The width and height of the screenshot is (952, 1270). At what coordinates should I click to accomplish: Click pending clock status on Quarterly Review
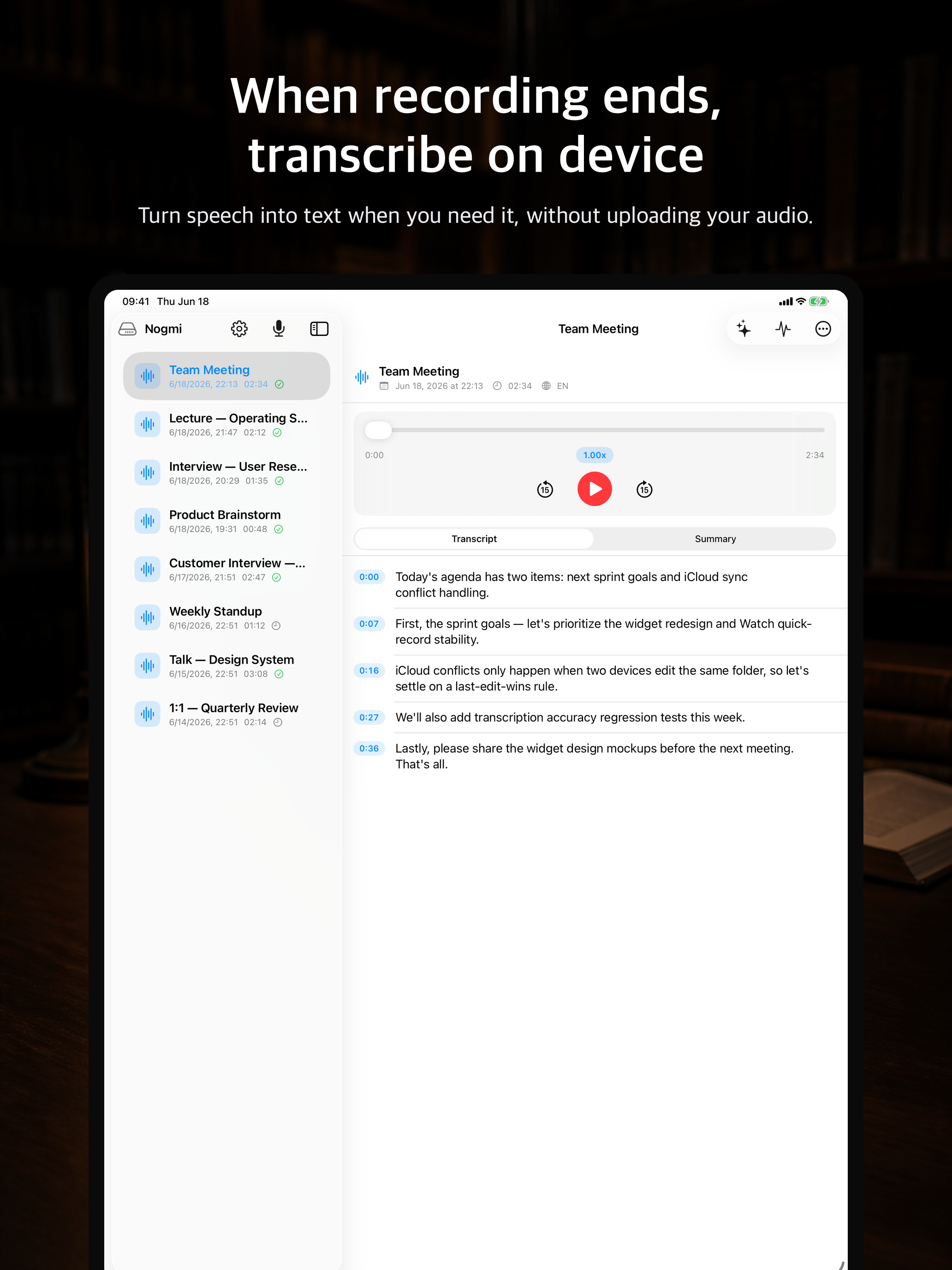click(x=278, y=722)
